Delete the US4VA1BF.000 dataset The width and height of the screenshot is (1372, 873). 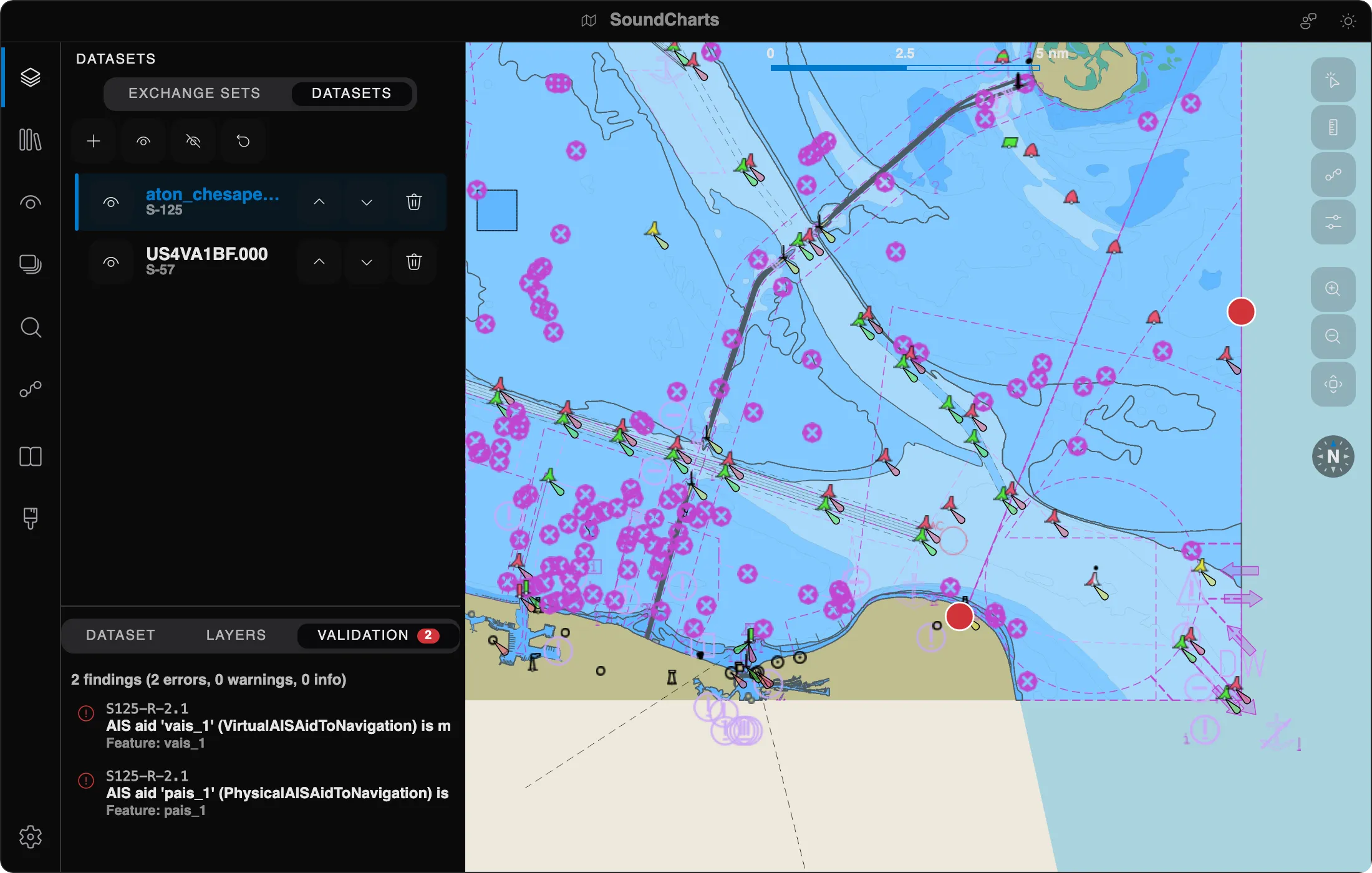pyautogui.click(x=414, y=262)
